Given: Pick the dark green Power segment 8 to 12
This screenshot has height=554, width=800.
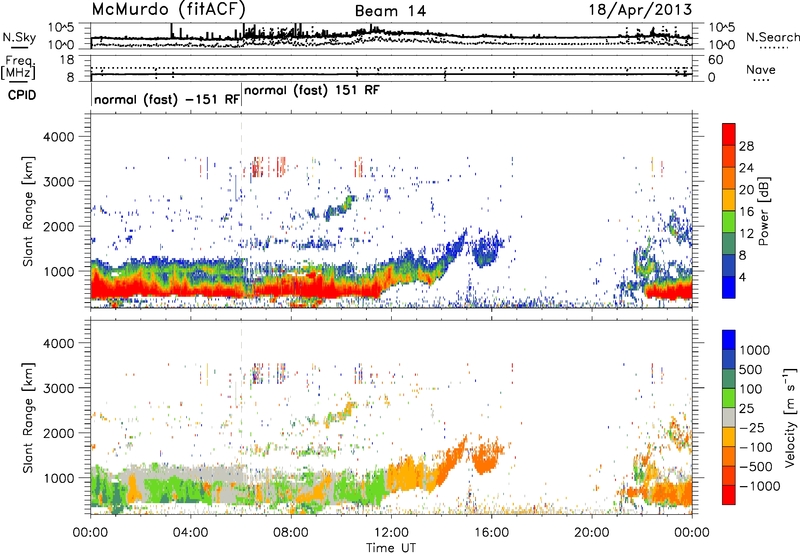Looking at the screenshot, I should pos(729,244).
